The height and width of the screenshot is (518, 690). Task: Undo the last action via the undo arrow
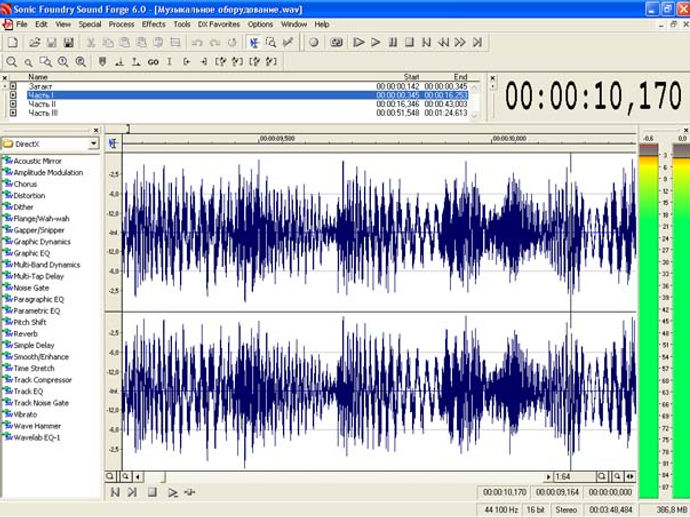pos(197,43)
